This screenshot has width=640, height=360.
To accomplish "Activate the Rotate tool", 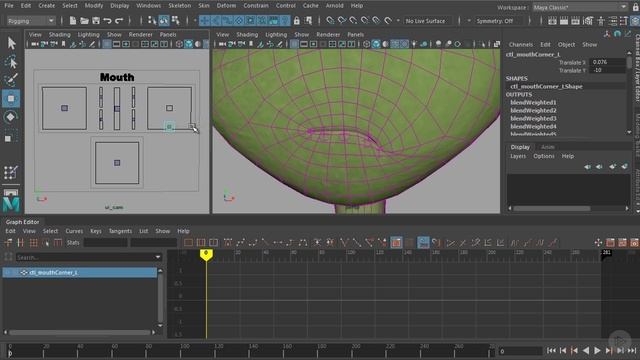I will click(x=11, y=117).
